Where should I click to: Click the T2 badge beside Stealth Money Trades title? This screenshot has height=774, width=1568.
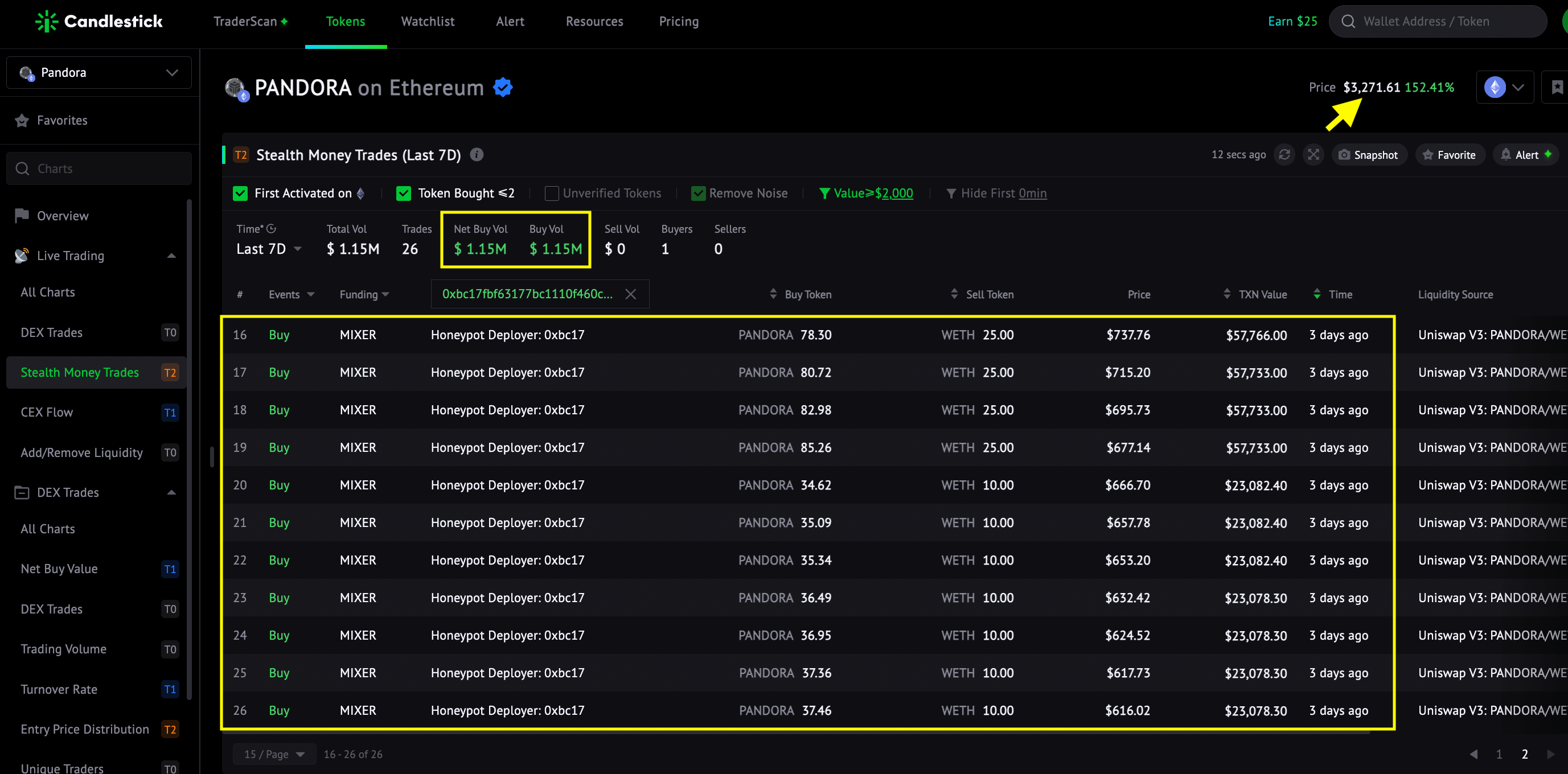coord(241,155)
